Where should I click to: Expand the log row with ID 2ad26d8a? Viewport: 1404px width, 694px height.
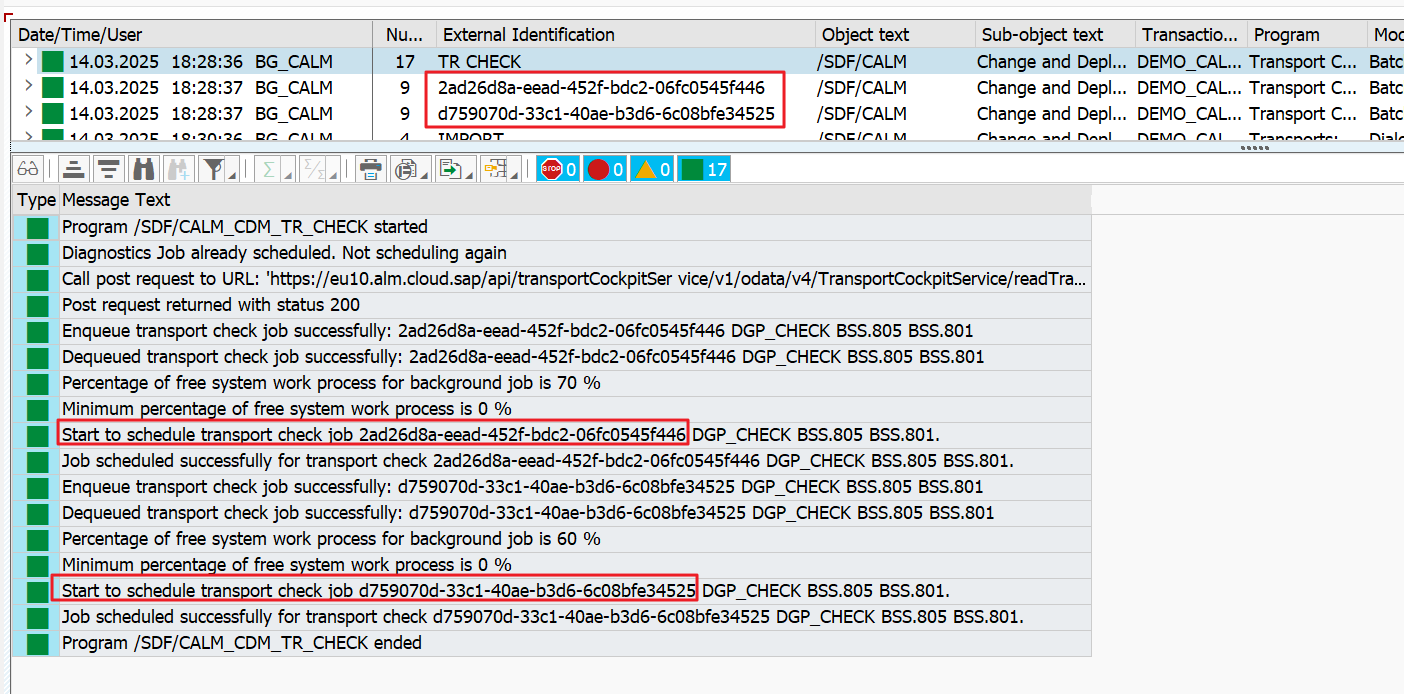pos(27,87)
